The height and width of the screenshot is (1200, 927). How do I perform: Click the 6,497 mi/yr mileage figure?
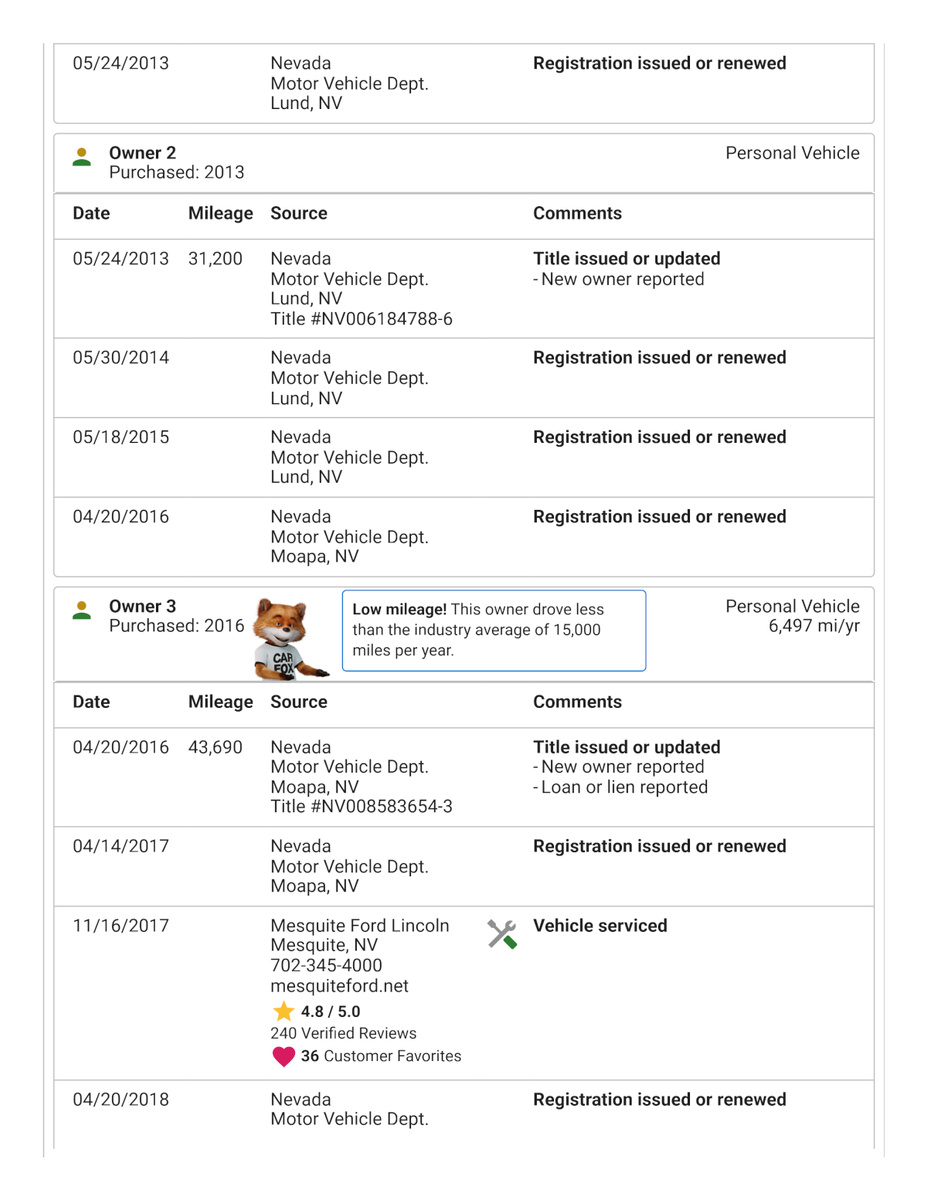813,627
